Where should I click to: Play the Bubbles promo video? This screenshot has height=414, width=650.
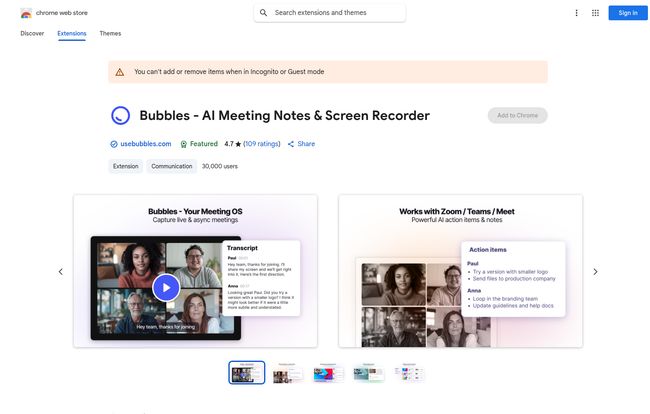click(166, 288)
